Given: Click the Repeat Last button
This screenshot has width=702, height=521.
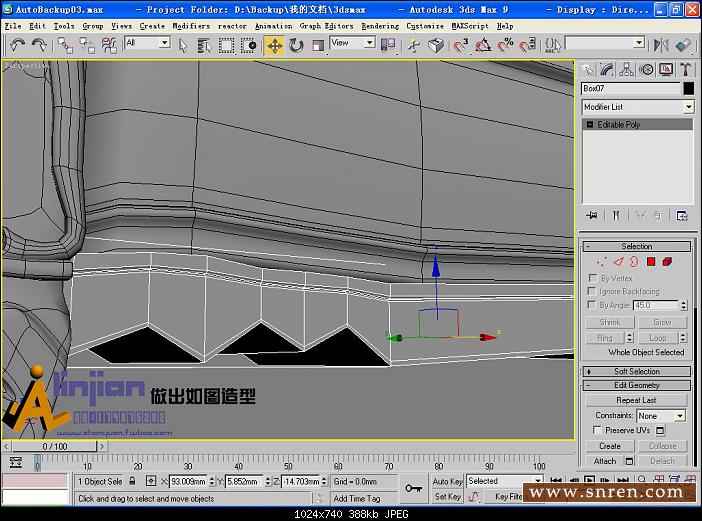Looking at the screenshot, I should [636, 400].
